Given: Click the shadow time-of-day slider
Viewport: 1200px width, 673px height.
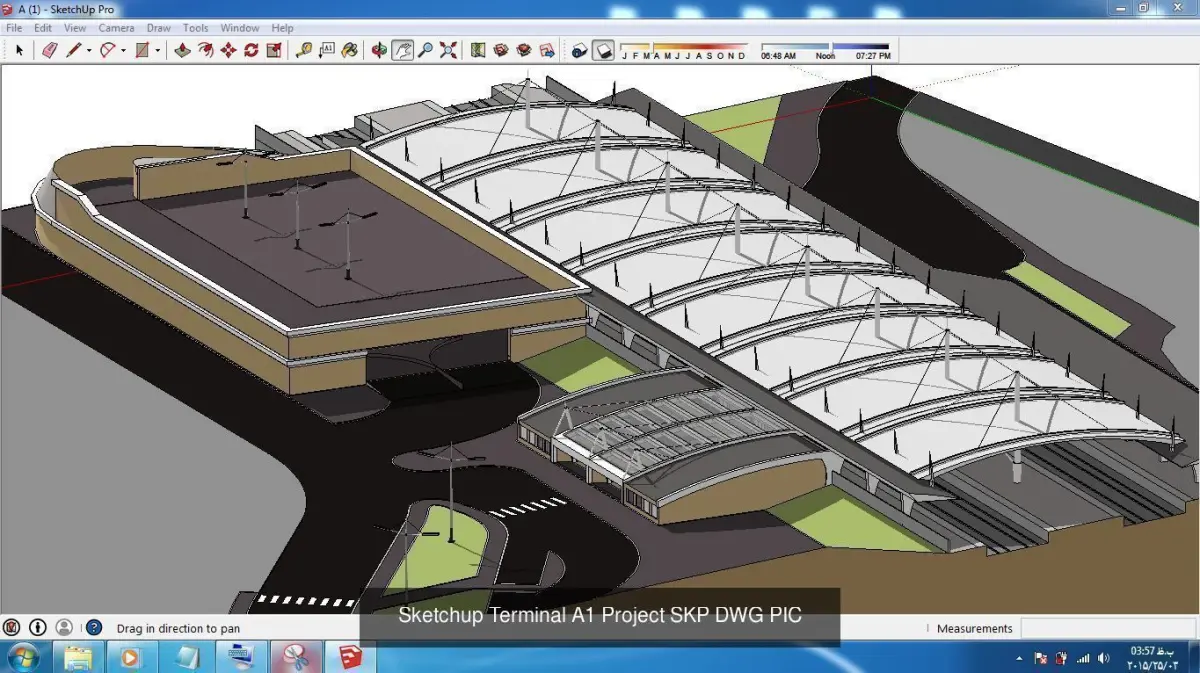Looking at the screenshot, I should pos(825,46).
